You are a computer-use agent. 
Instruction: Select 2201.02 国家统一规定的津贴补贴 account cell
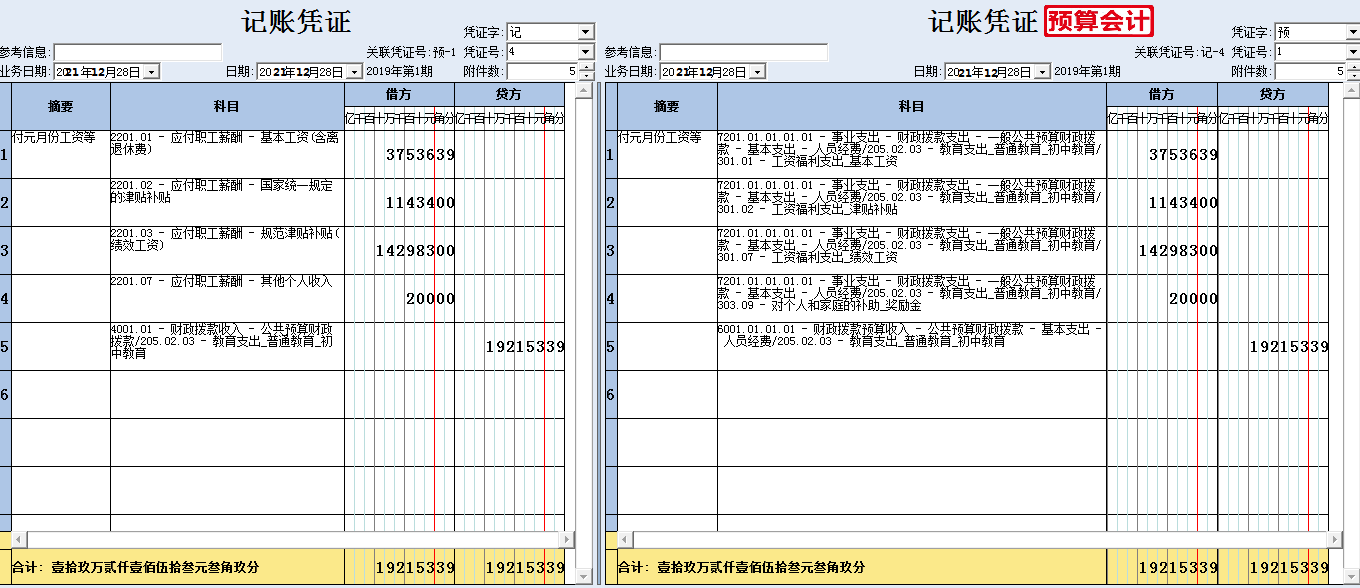[x=227, y=202]
